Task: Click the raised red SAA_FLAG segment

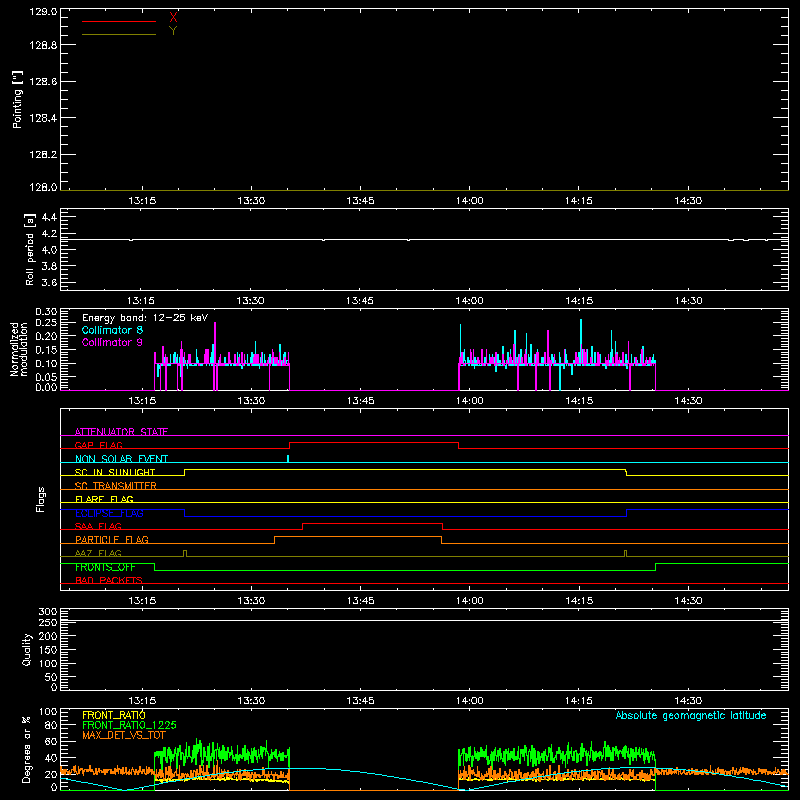Action: [372, 524]
